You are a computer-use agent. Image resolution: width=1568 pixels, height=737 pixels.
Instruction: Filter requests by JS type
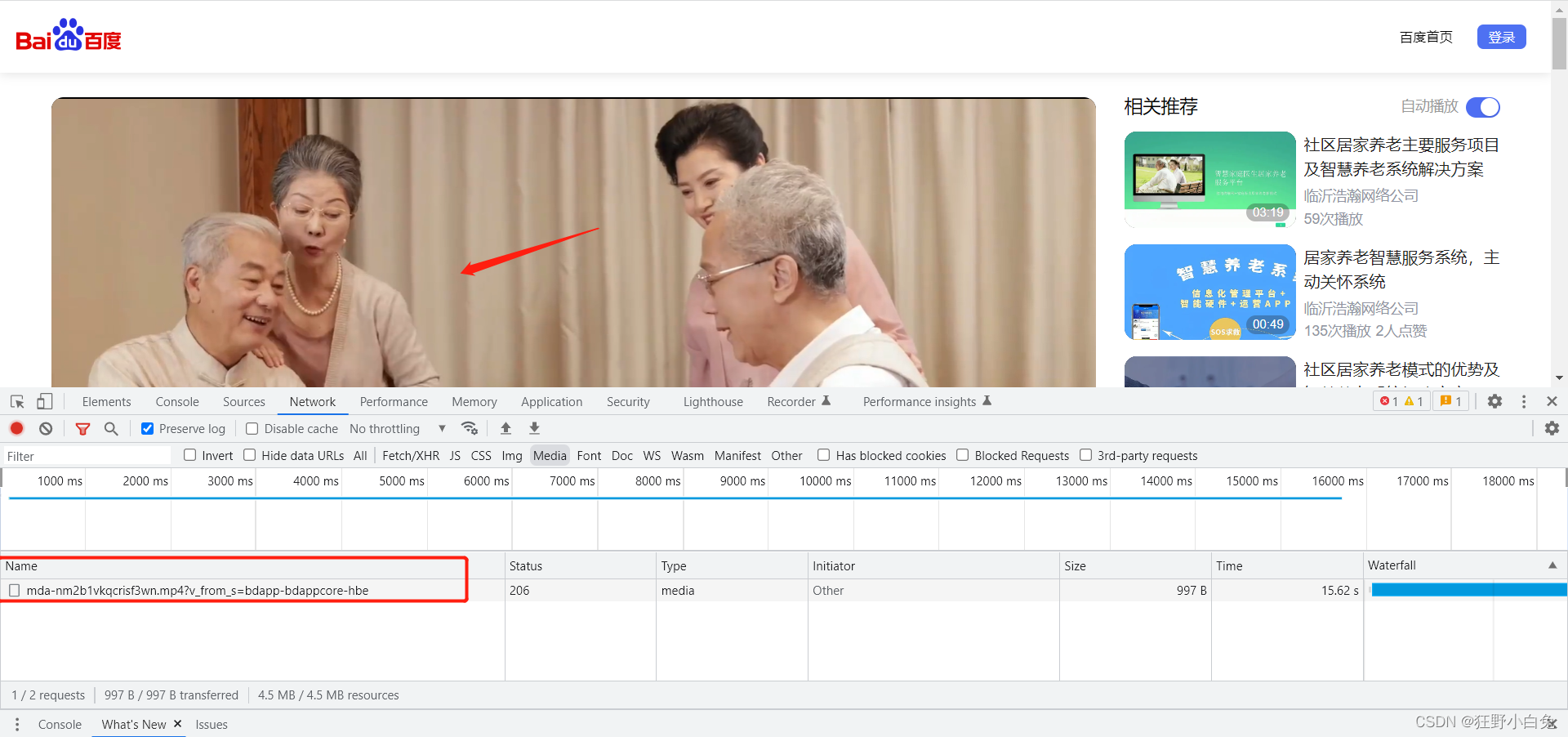point(455,455)
